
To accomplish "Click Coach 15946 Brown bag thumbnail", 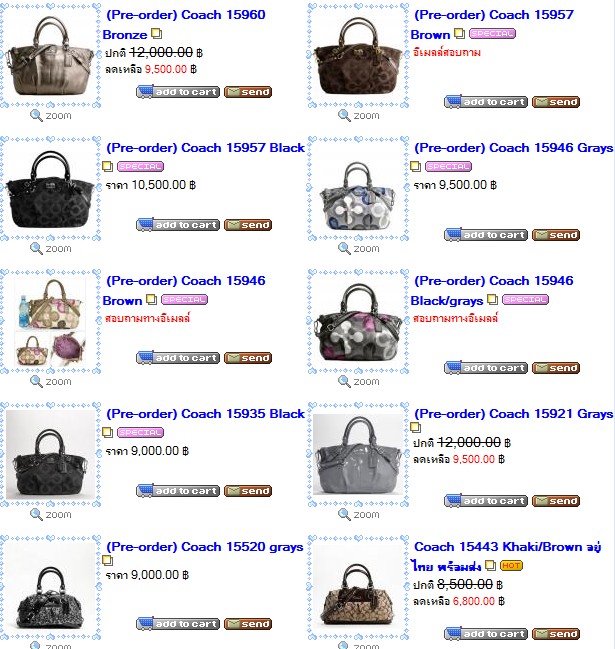I will [x=50, y=322].
